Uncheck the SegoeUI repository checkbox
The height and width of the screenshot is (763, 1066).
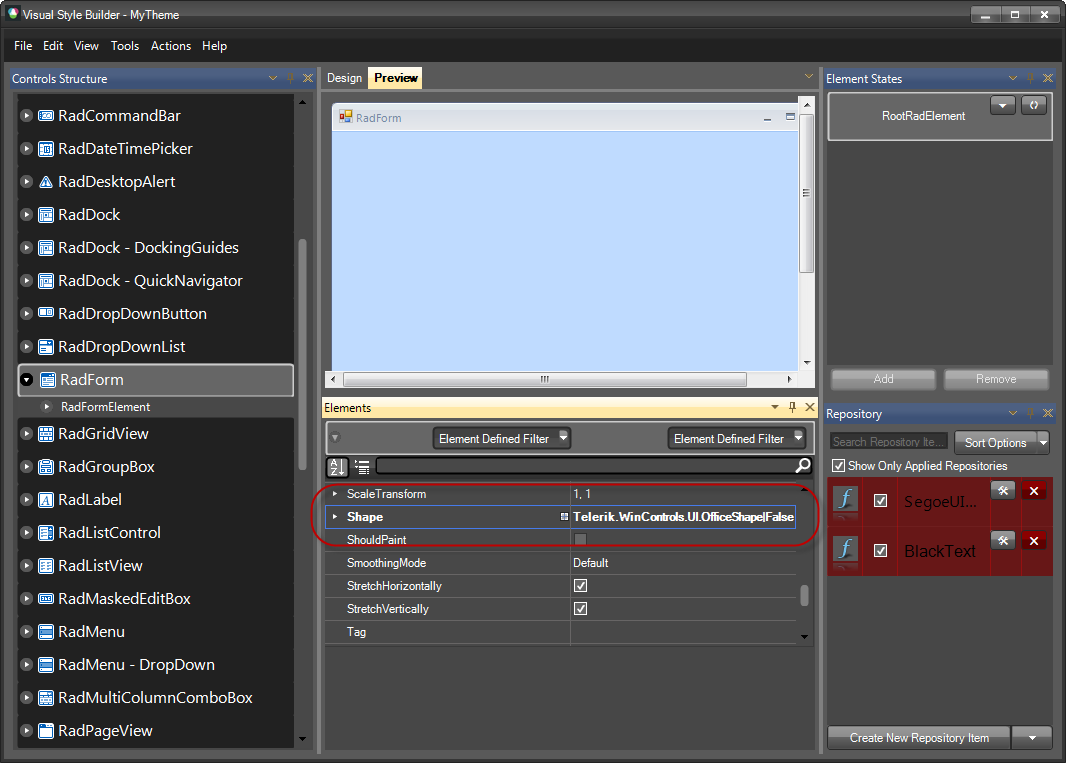click(x=880, y=501)
